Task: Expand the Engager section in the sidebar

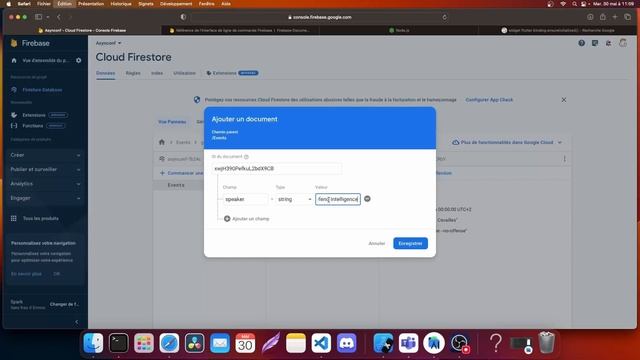Action: click(x=45, y=198)
